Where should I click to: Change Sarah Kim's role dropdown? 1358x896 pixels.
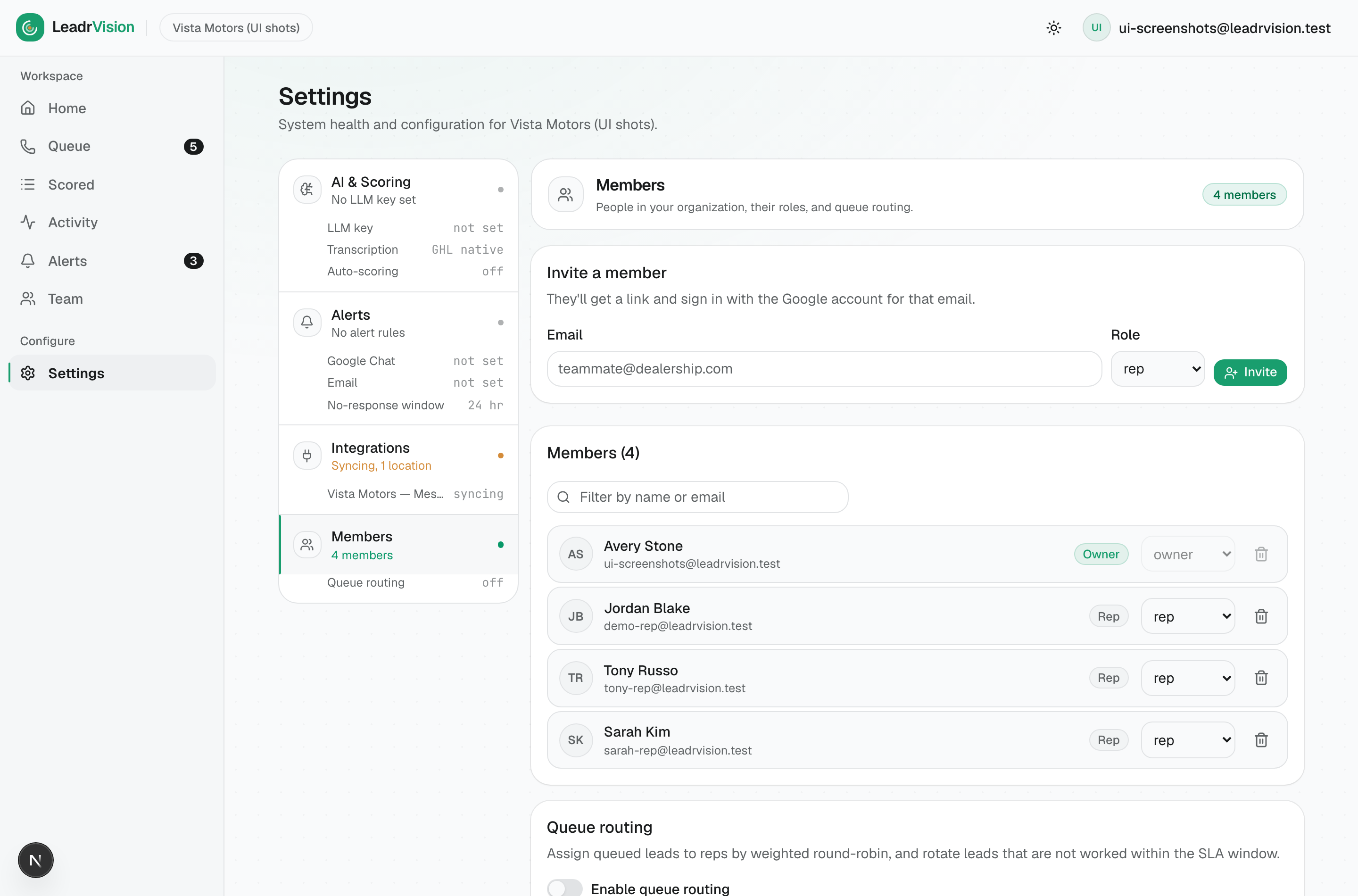[x=1188, y=740]
